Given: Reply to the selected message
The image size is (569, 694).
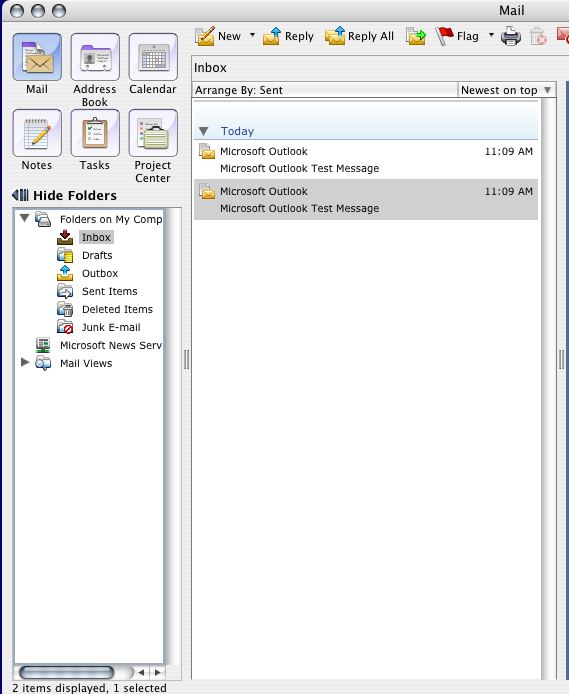Looking at the screenshot, I should click(x=288, y=36).
